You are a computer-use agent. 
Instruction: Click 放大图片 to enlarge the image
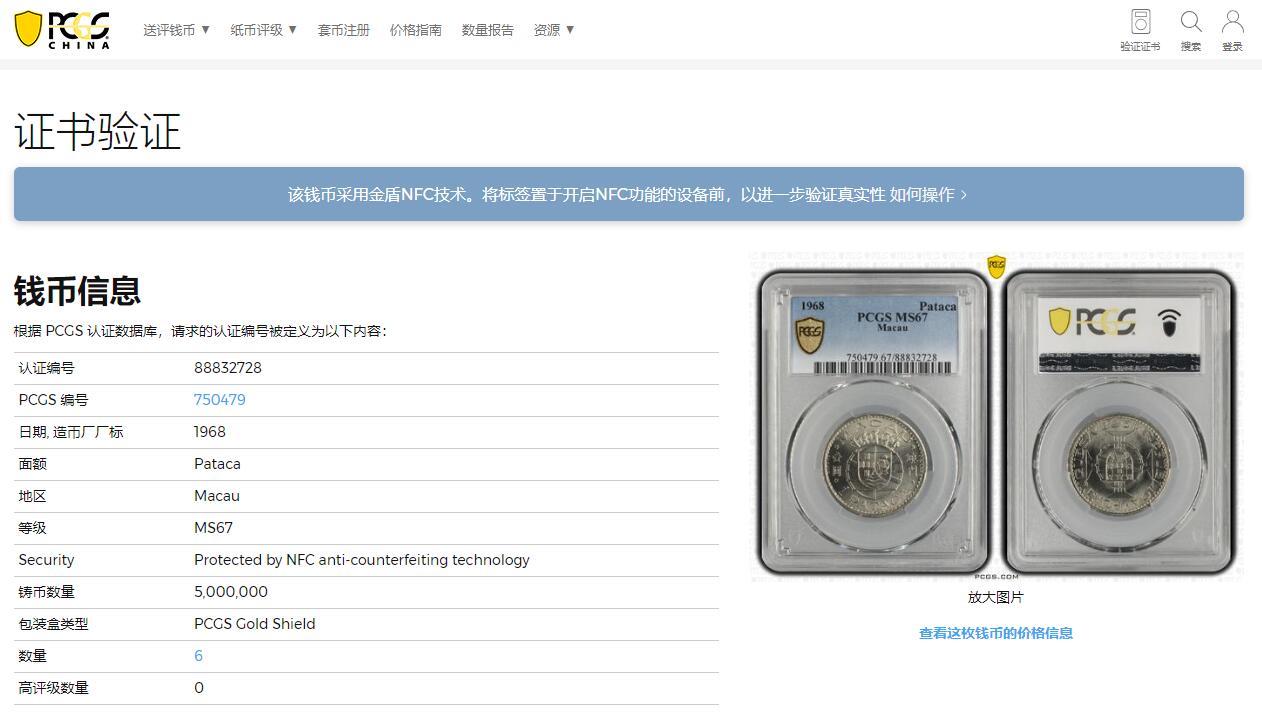pos(996,597)
